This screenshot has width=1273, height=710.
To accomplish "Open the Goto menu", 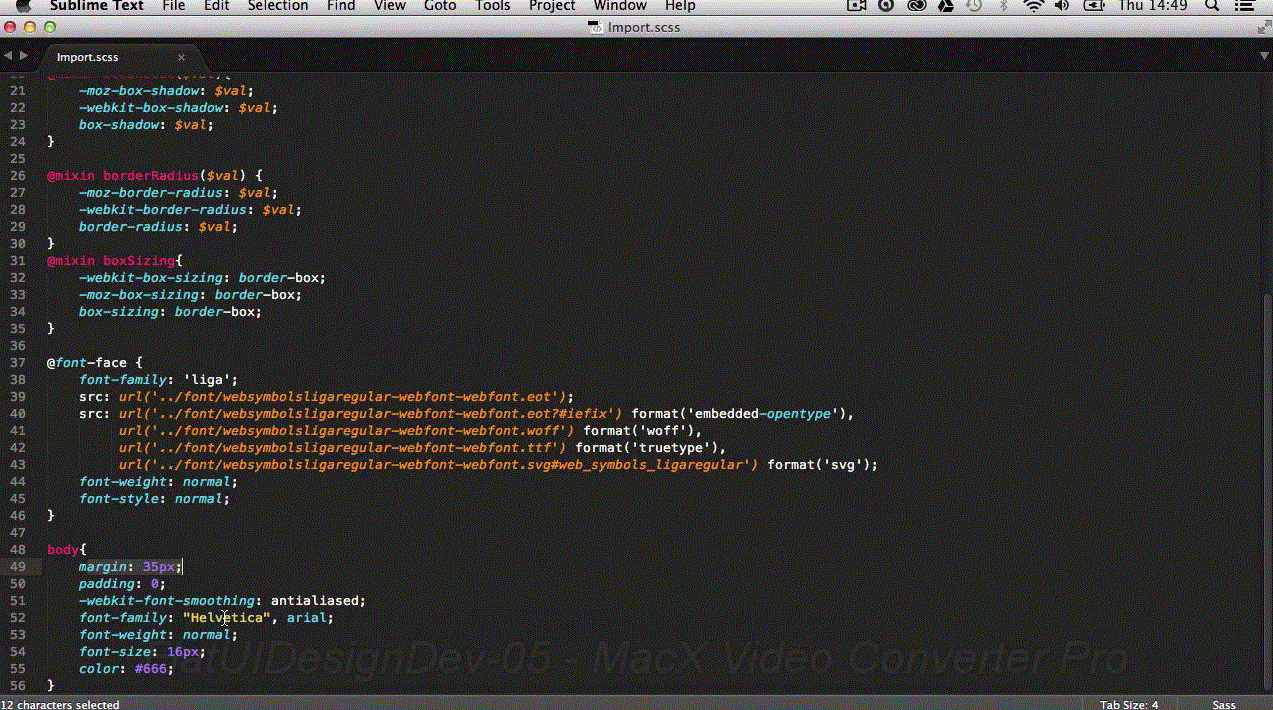I will 440,6.
